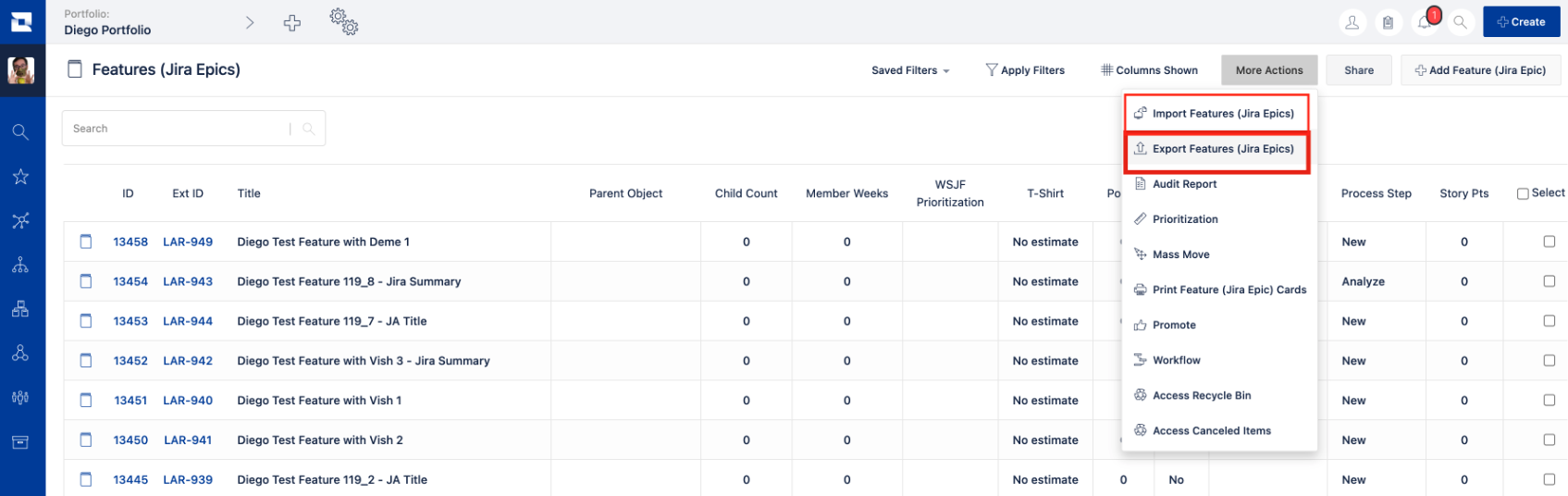Click title 'Diego Test Feature with Vish 2'

[320, 440]
